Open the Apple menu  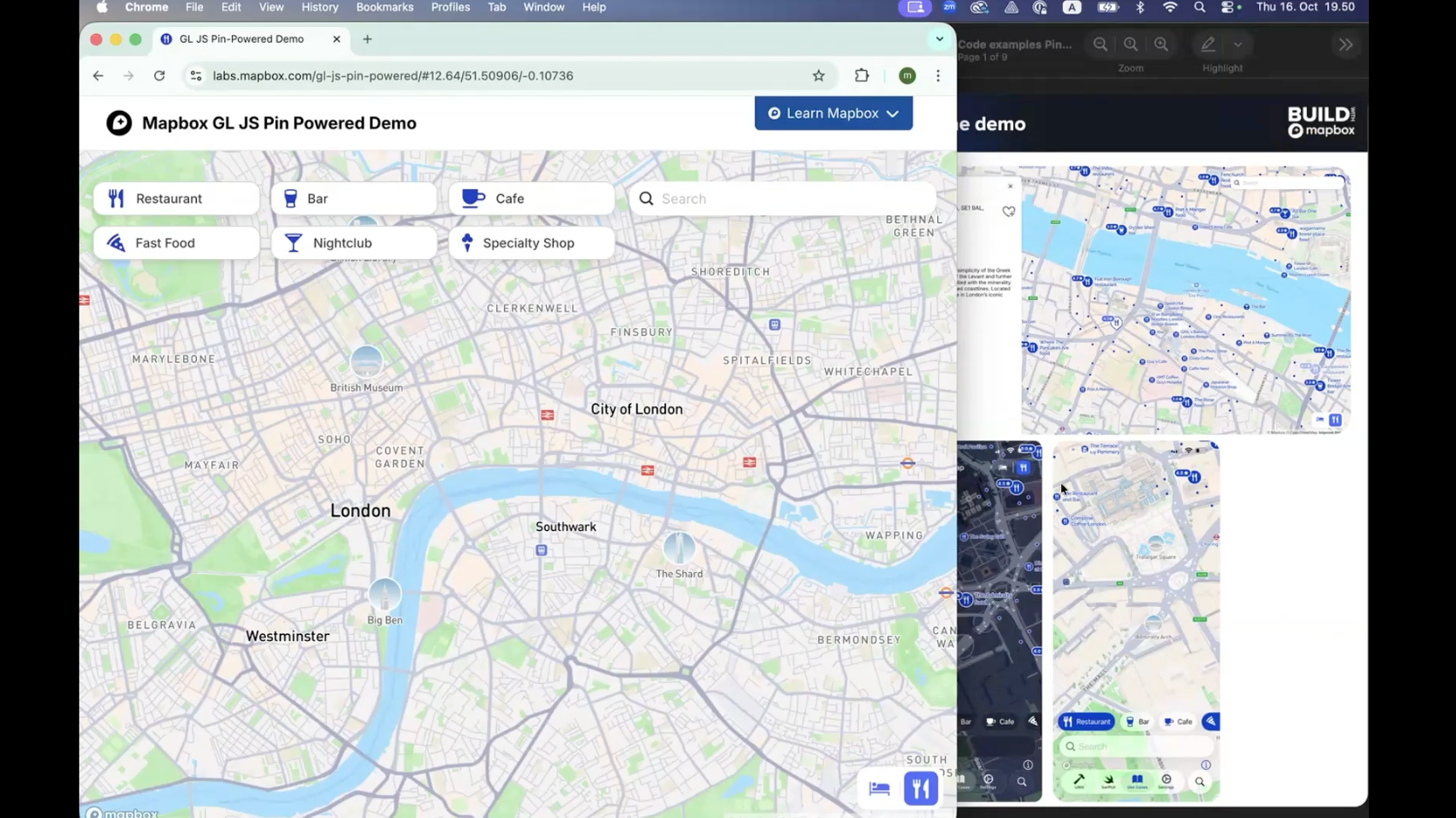(x=102, y=7)
